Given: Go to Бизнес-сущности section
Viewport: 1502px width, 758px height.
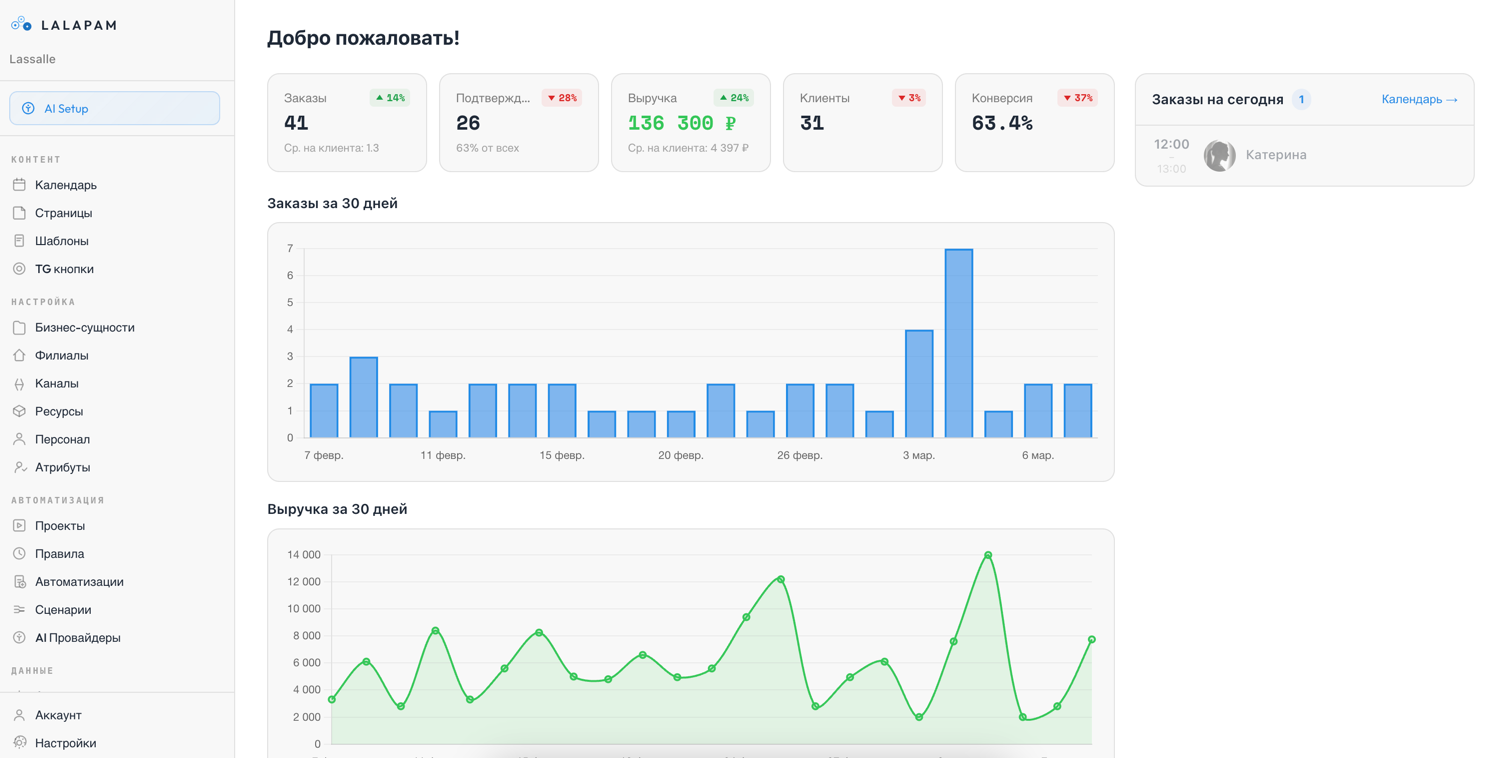Looking at the screenshot, I should click(x=84, y=327).
